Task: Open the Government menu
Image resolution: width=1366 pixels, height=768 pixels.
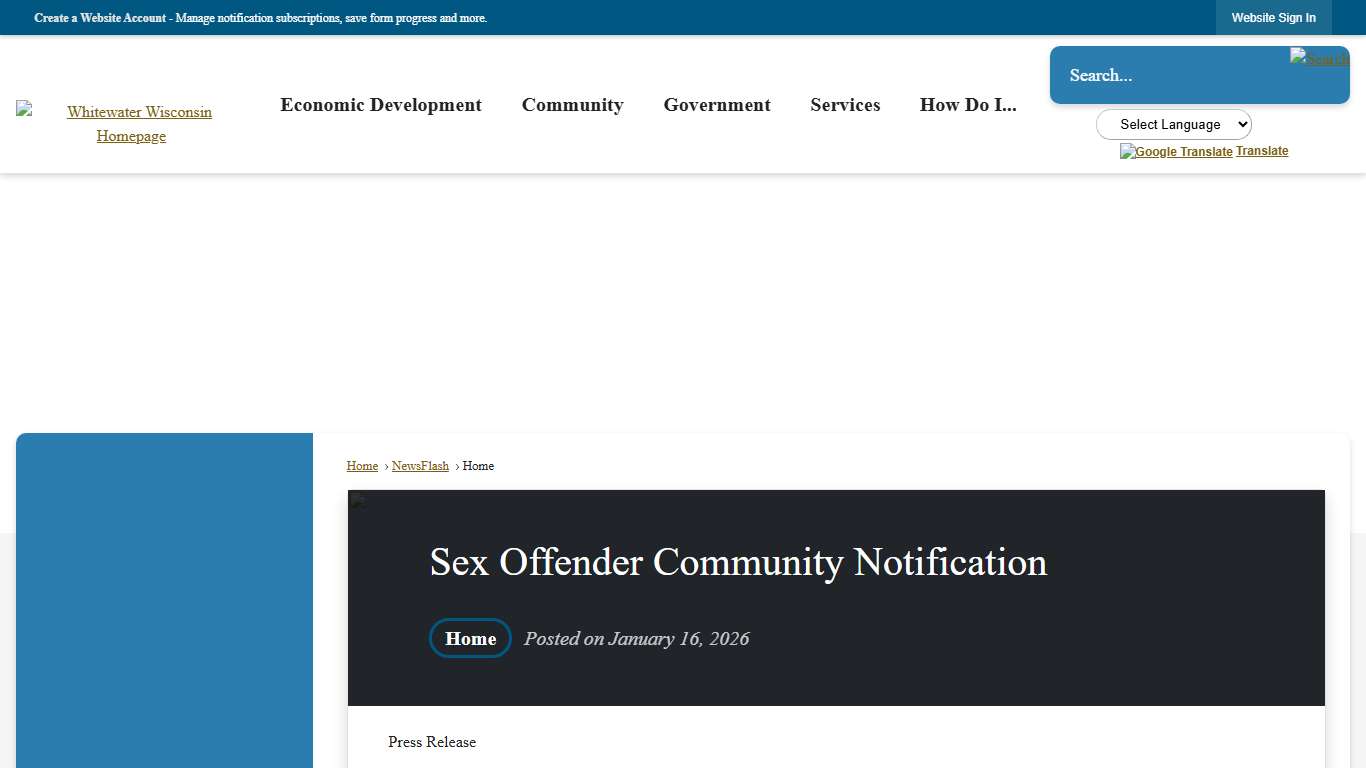Action: point(716,105)
